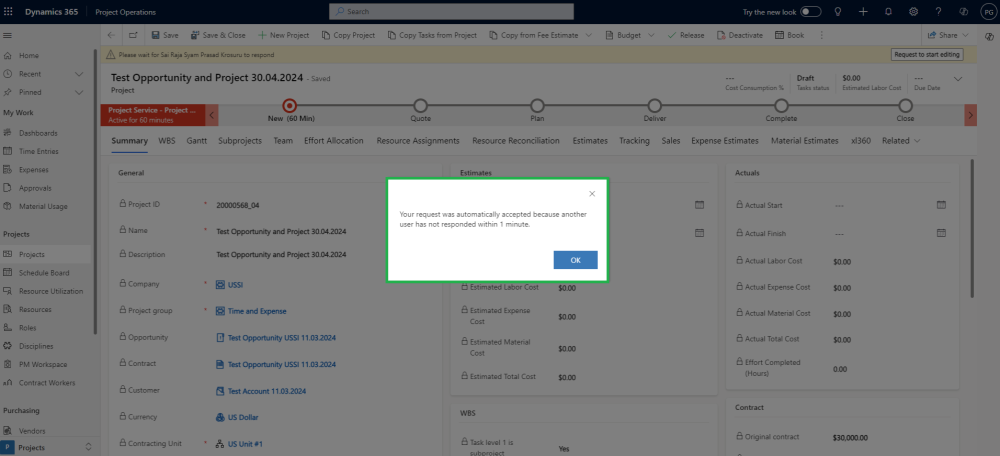Expand Recent in the sidebar
Viewport: 1000px width, 456px height.
coord(79,74)
